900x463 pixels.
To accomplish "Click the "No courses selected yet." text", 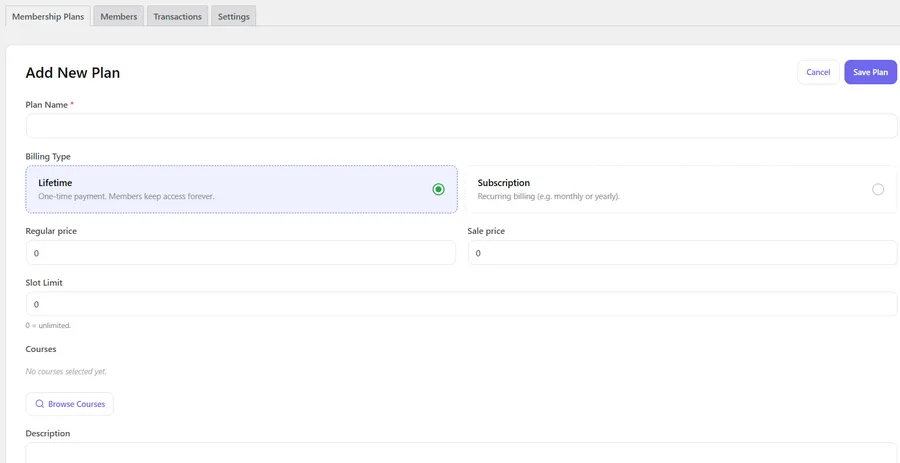I will (x=66, y=371).
